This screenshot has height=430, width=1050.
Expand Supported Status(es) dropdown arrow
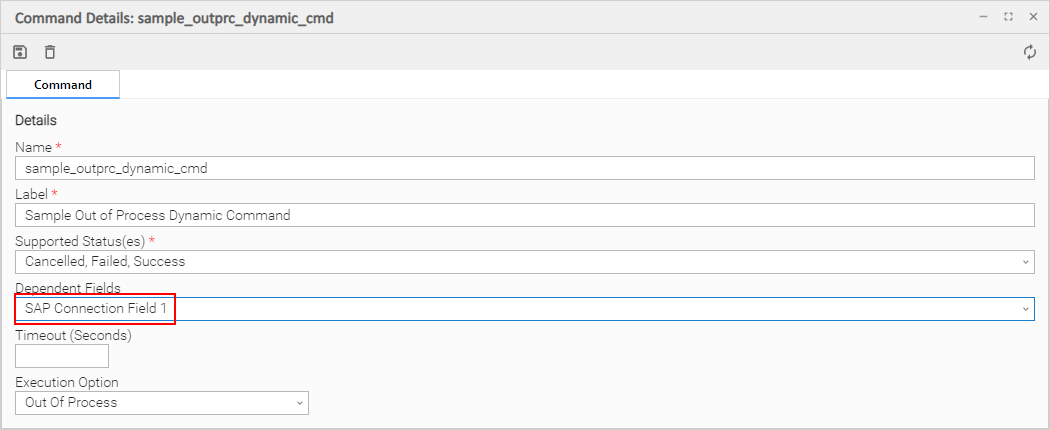coord(1025,262)
